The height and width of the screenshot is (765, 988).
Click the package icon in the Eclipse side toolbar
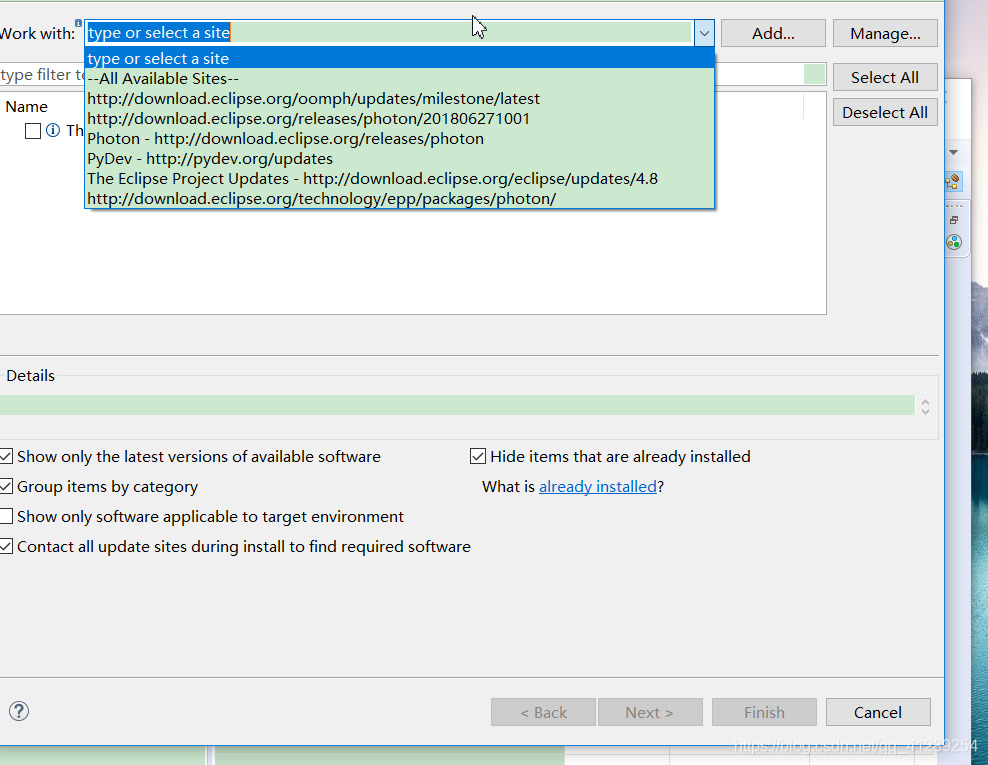tap(953, 182)
